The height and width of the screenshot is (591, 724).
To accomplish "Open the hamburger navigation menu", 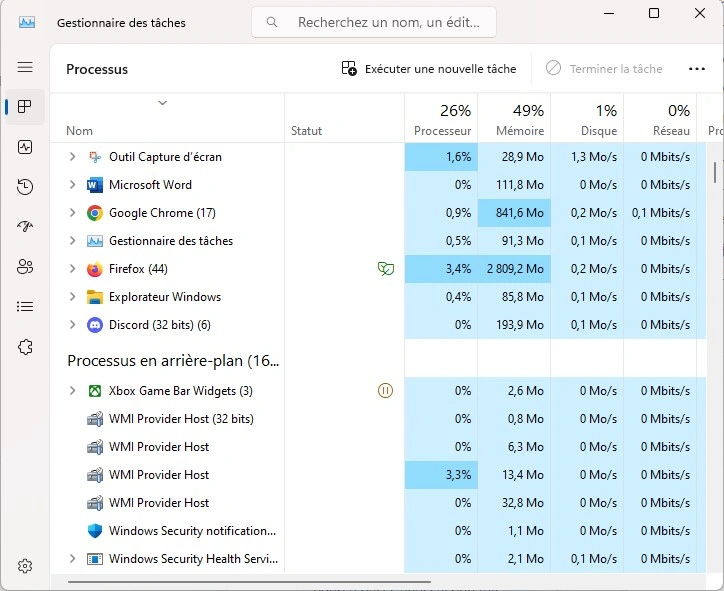I will [25, 67].
